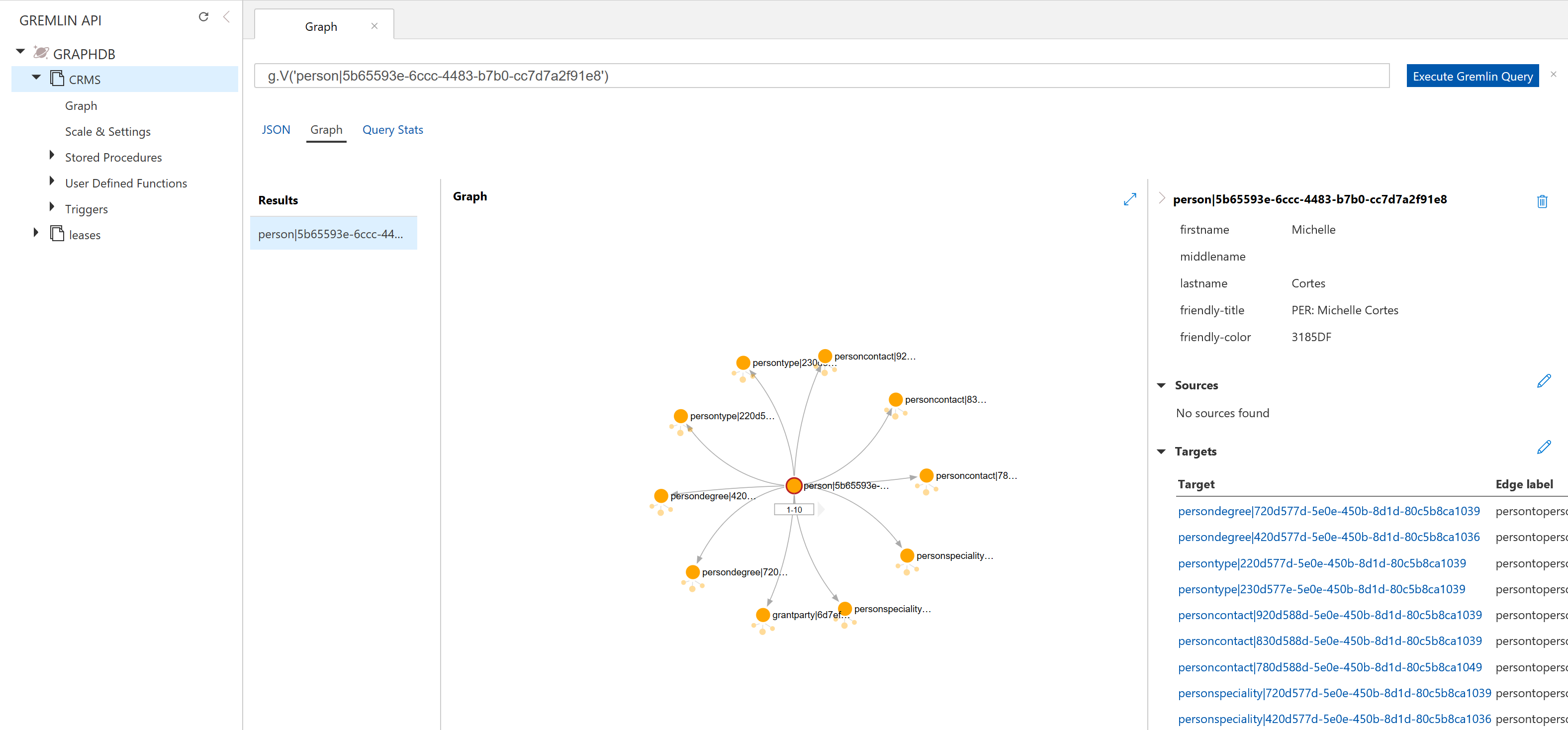Expand the Stored Procedures node
The width and height of the screenshot is (1568, 730).
[x=51, y=155]
